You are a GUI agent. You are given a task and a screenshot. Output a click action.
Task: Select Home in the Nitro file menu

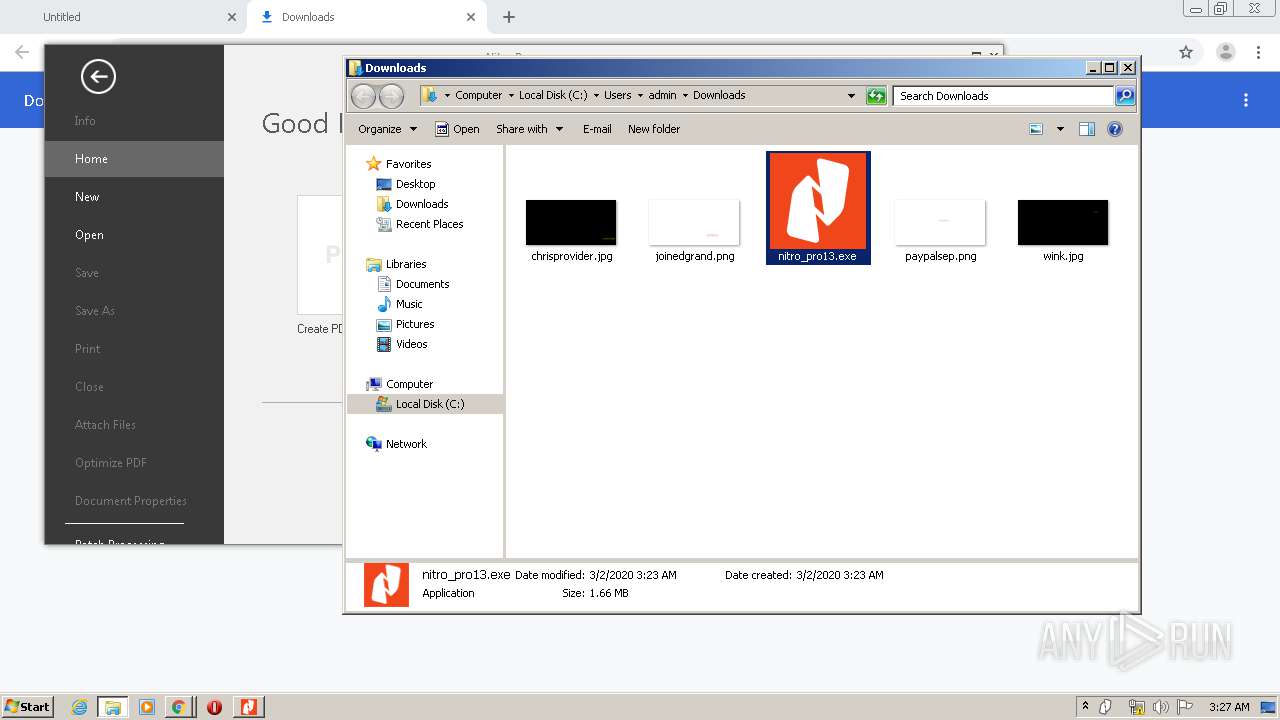coord(134,159)
